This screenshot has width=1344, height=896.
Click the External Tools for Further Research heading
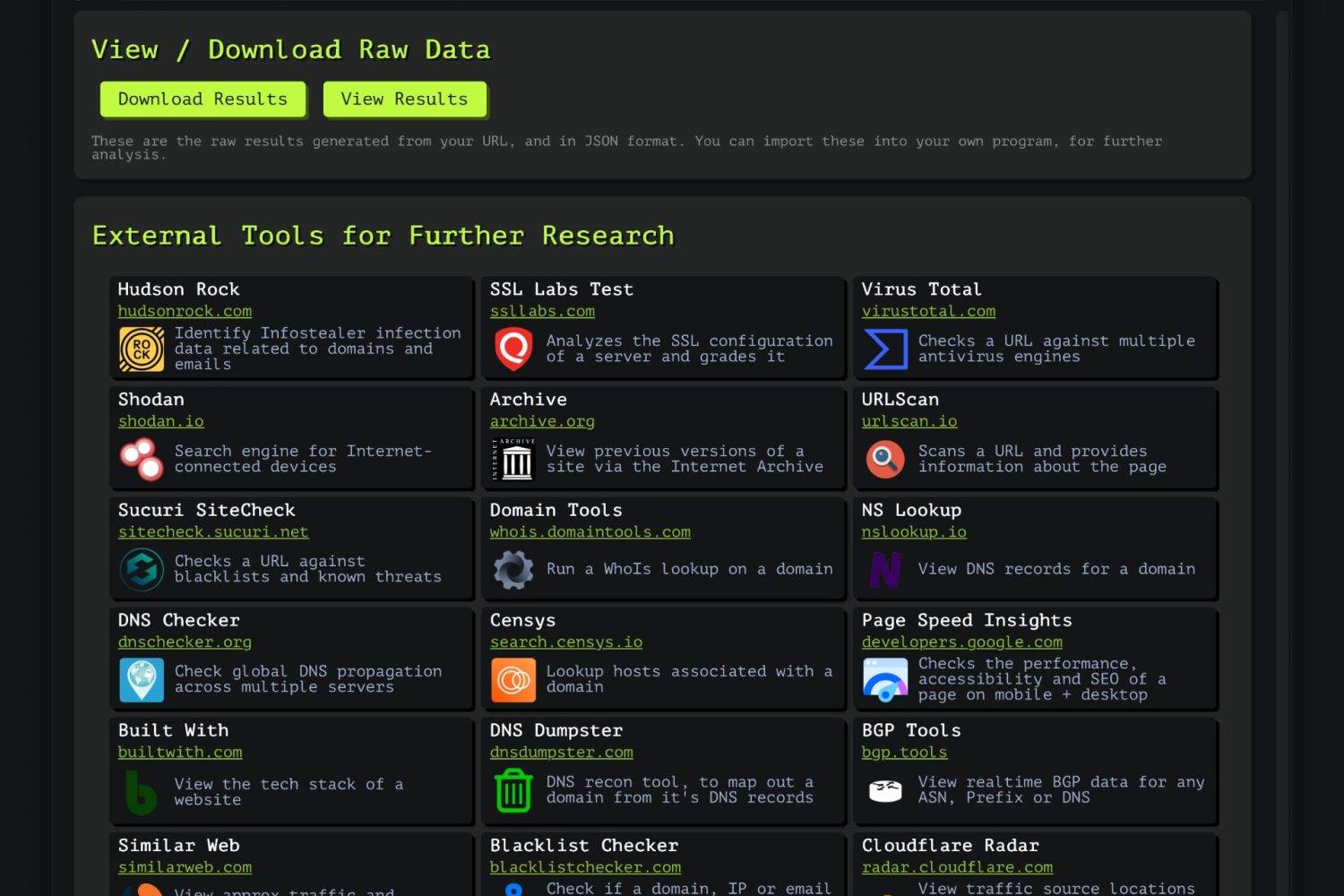[x=383, y=236]
